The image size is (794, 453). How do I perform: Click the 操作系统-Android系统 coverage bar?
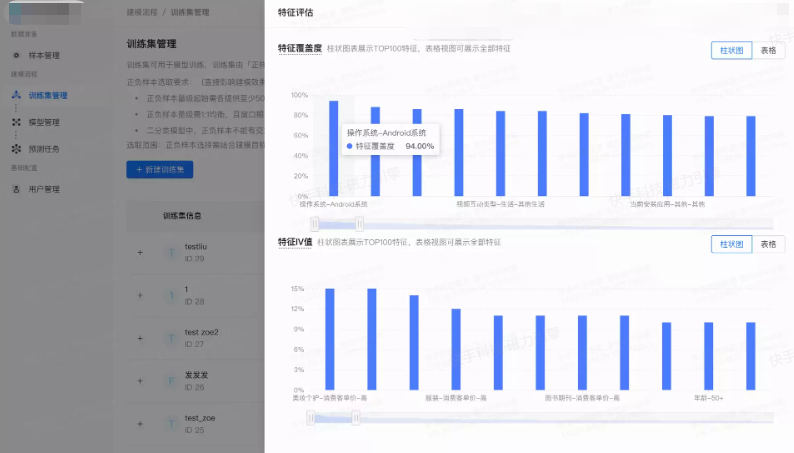334,148
